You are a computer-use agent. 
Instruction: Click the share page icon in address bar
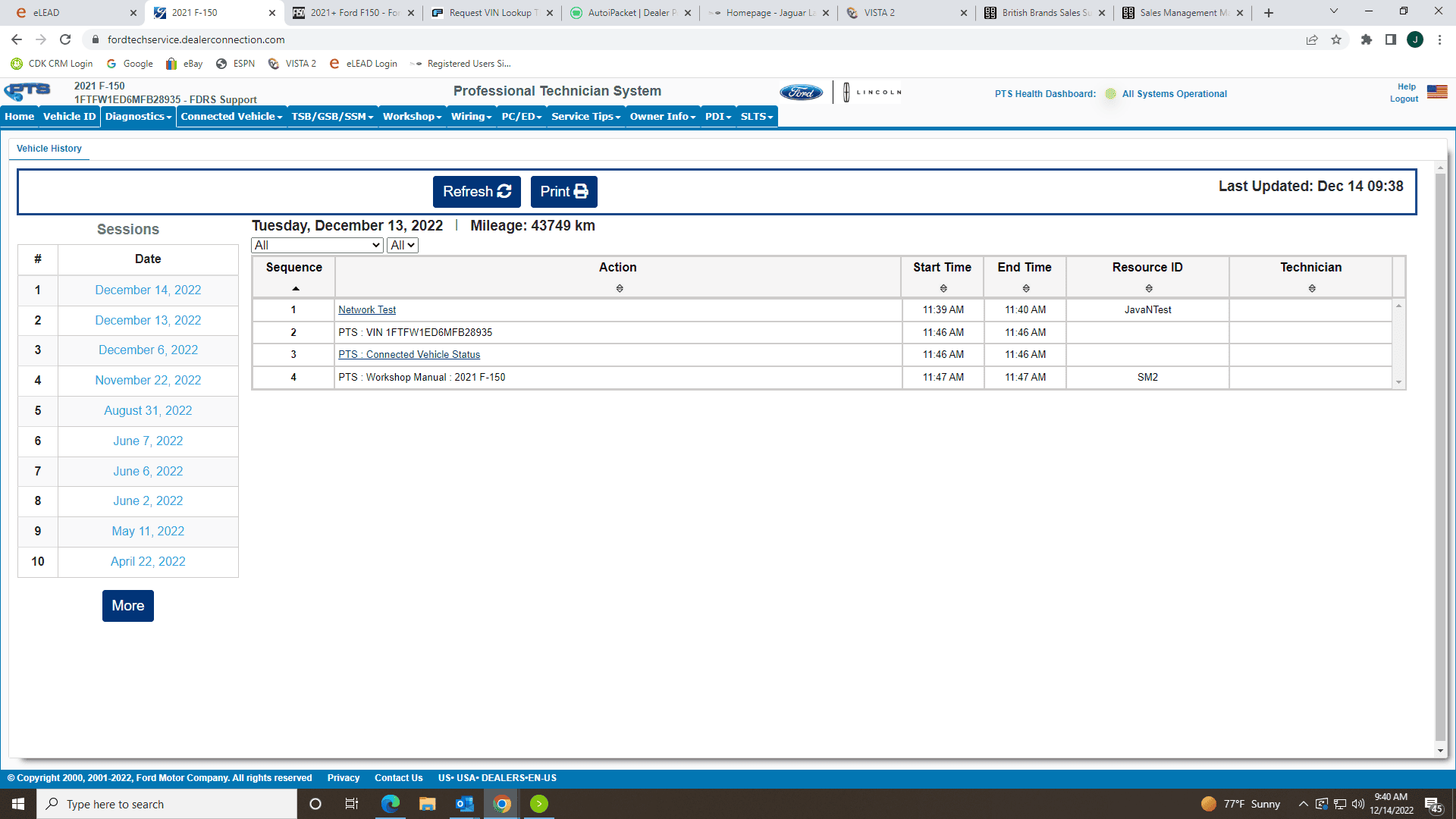click(1311, 39)
